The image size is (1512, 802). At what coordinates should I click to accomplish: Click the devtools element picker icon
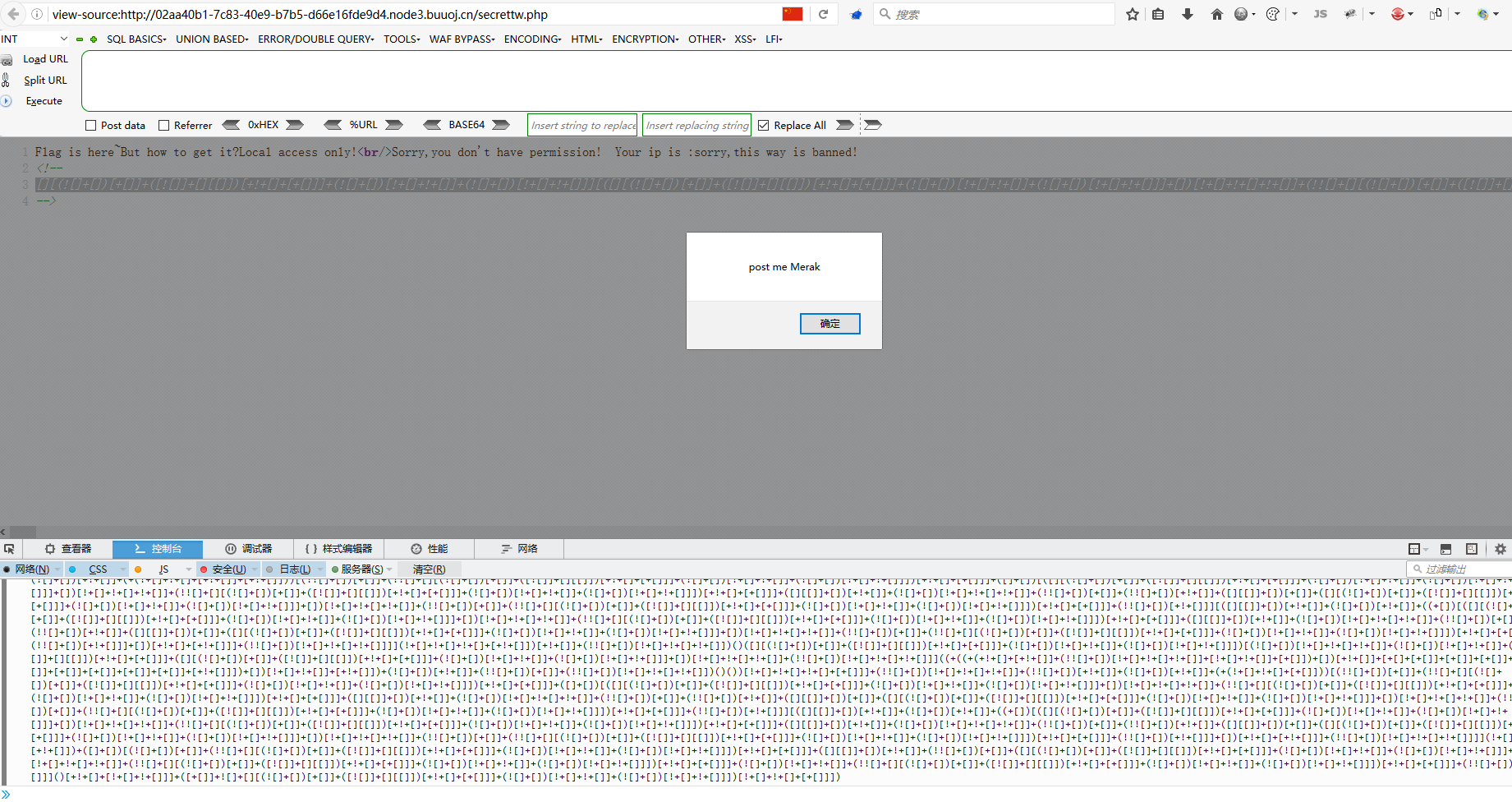pos(10,549)
